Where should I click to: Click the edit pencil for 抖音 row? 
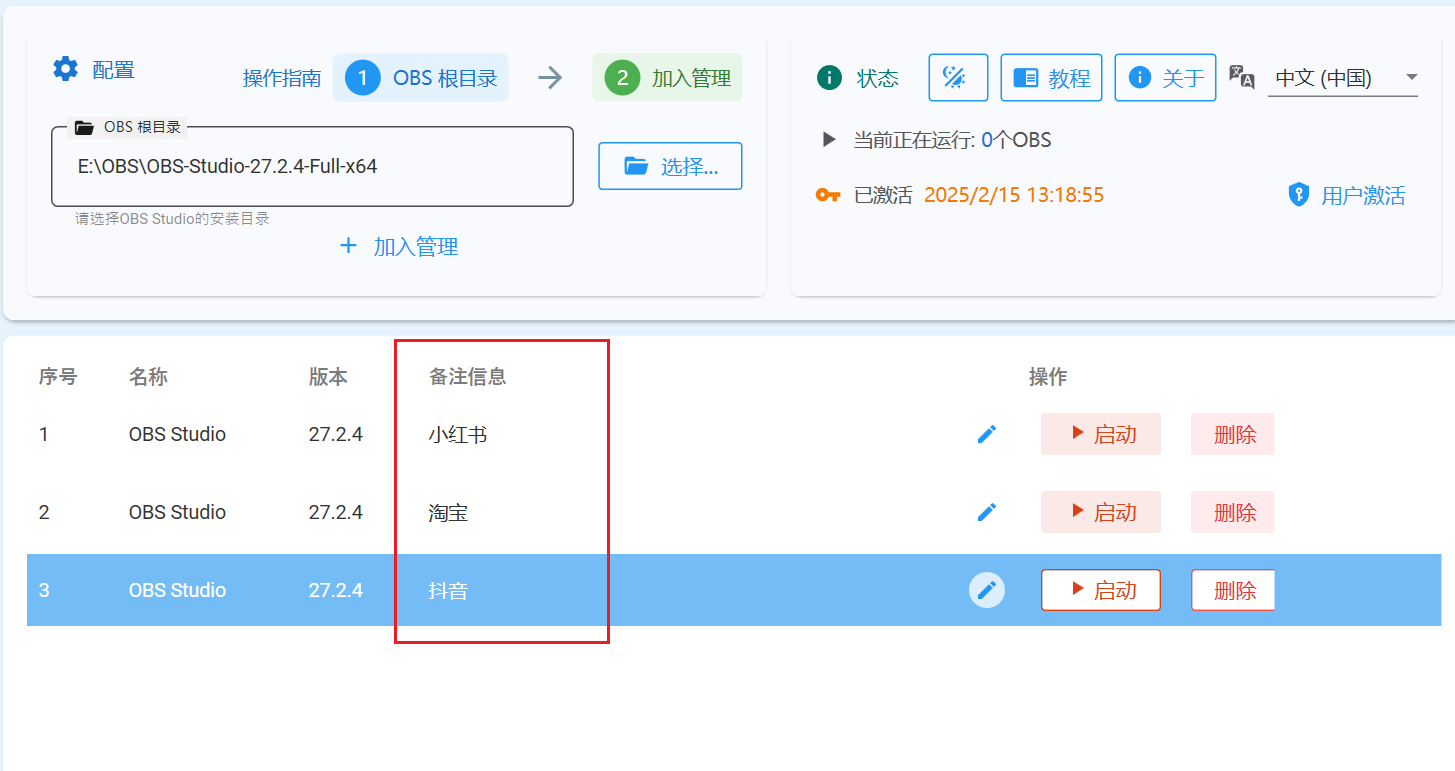(x=987, y=590)
